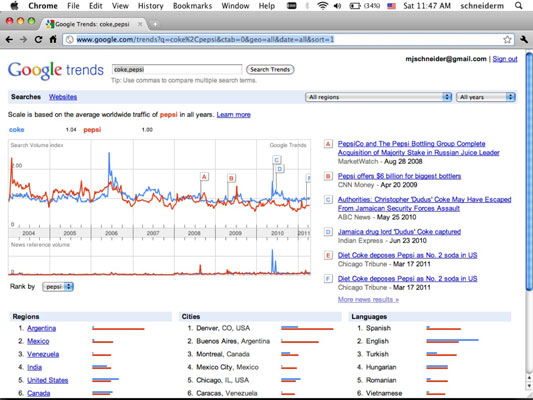Image resolution: width=533 pixels, height=400 pixels.
Task: Open the View menu
Action: (x=120, y=6)
